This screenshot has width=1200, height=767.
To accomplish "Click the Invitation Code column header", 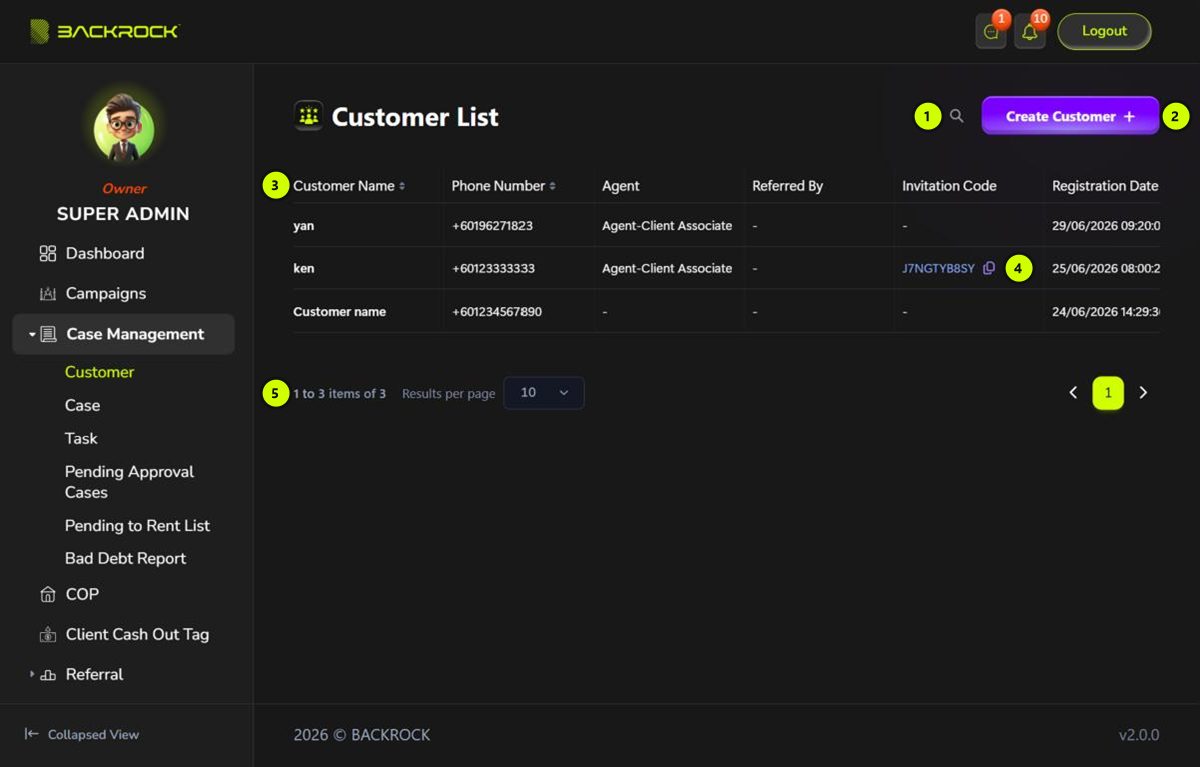I will click(x=949, y=186).
